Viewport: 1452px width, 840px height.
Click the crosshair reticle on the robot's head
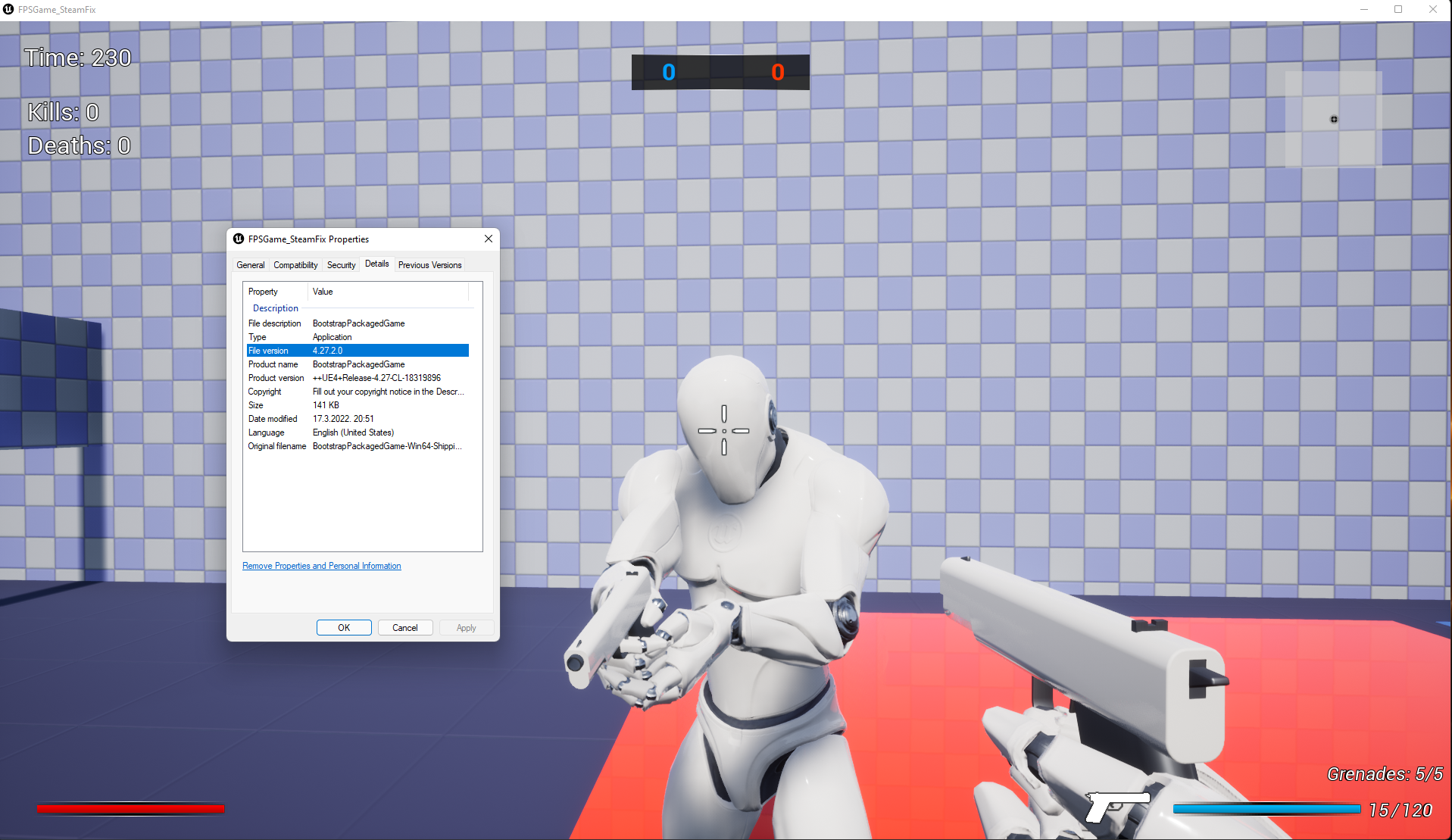pos(723,431)
